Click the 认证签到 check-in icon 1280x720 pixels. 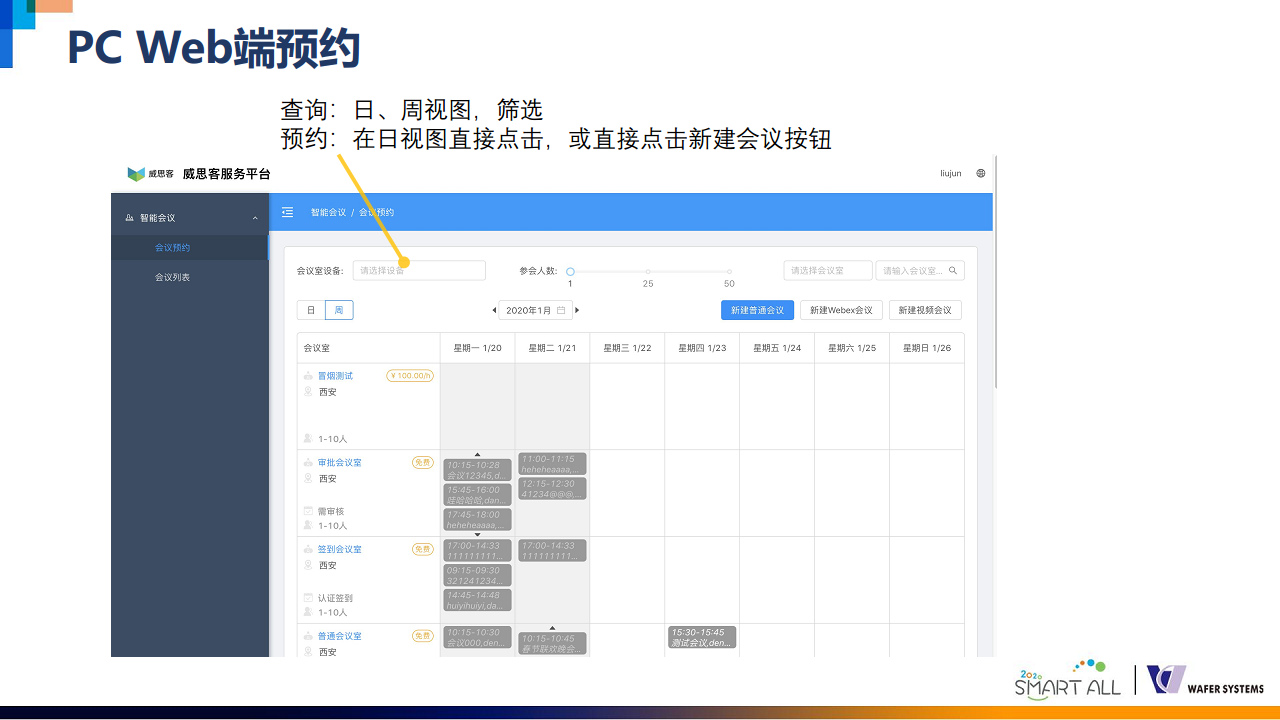[x=308, y=598]
